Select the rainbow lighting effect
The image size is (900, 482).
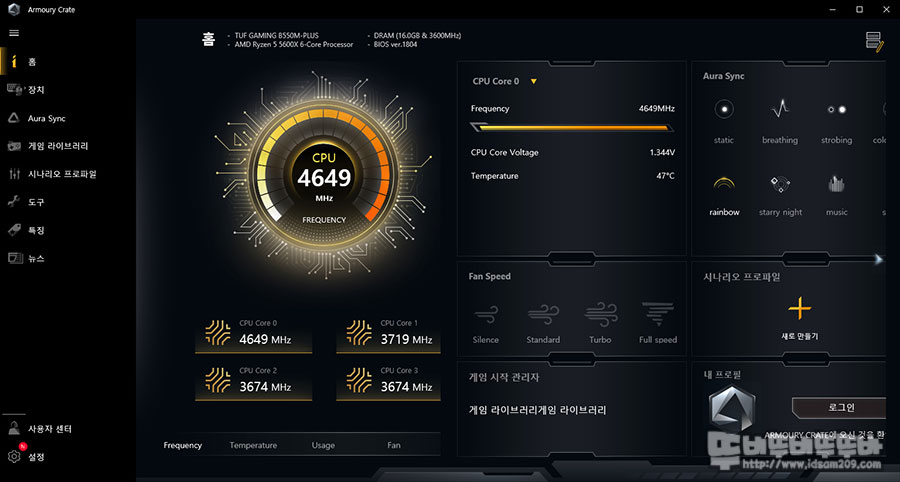[724, 195]
